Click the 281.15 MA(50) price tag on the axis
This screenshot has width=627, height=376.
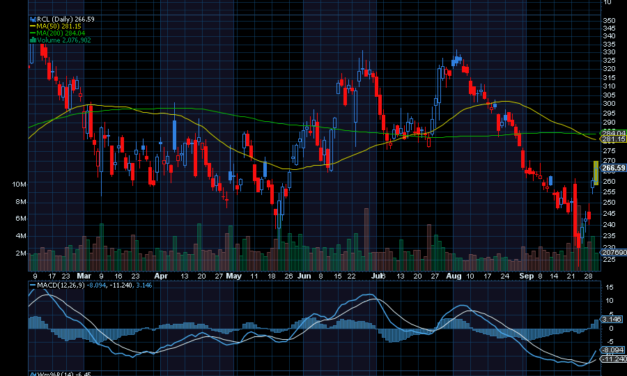coord(613,139)
